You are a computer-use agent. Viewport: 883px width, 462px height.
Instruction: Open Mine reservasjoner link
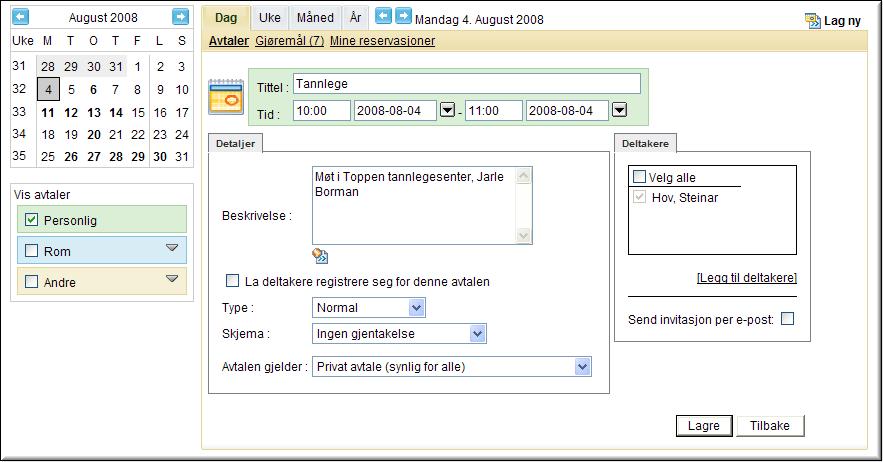click(x=382, y=41)
